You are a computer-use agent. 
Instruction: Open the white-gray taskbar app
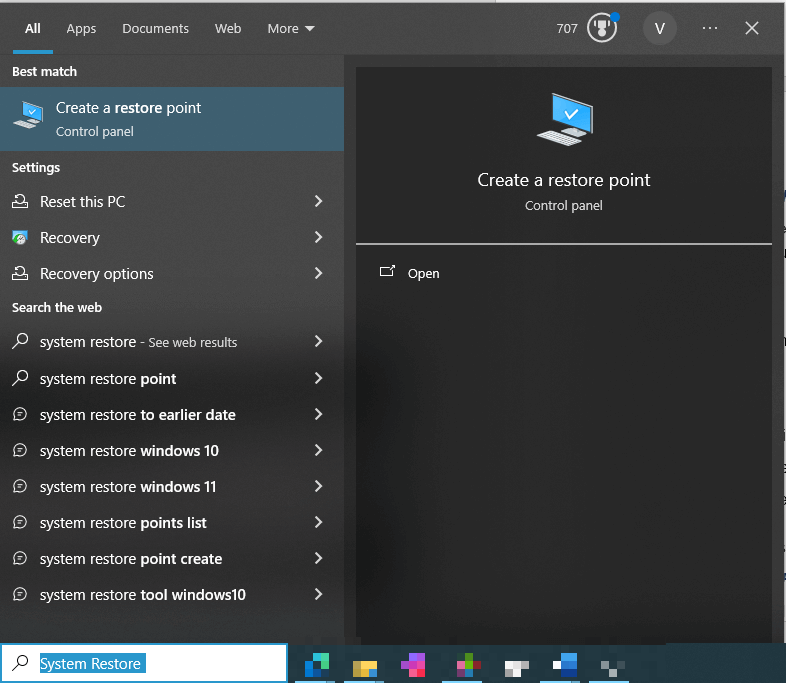click(x=516, y=668)
